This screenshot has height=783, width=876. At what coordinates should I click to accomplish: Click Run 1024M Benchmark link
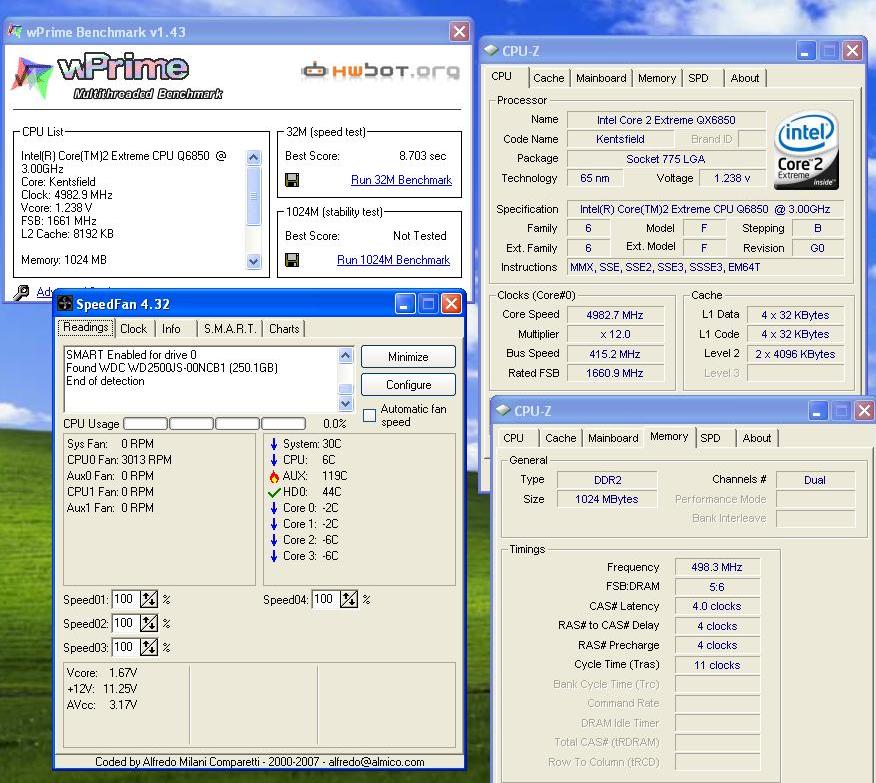[x=393, y=260]
